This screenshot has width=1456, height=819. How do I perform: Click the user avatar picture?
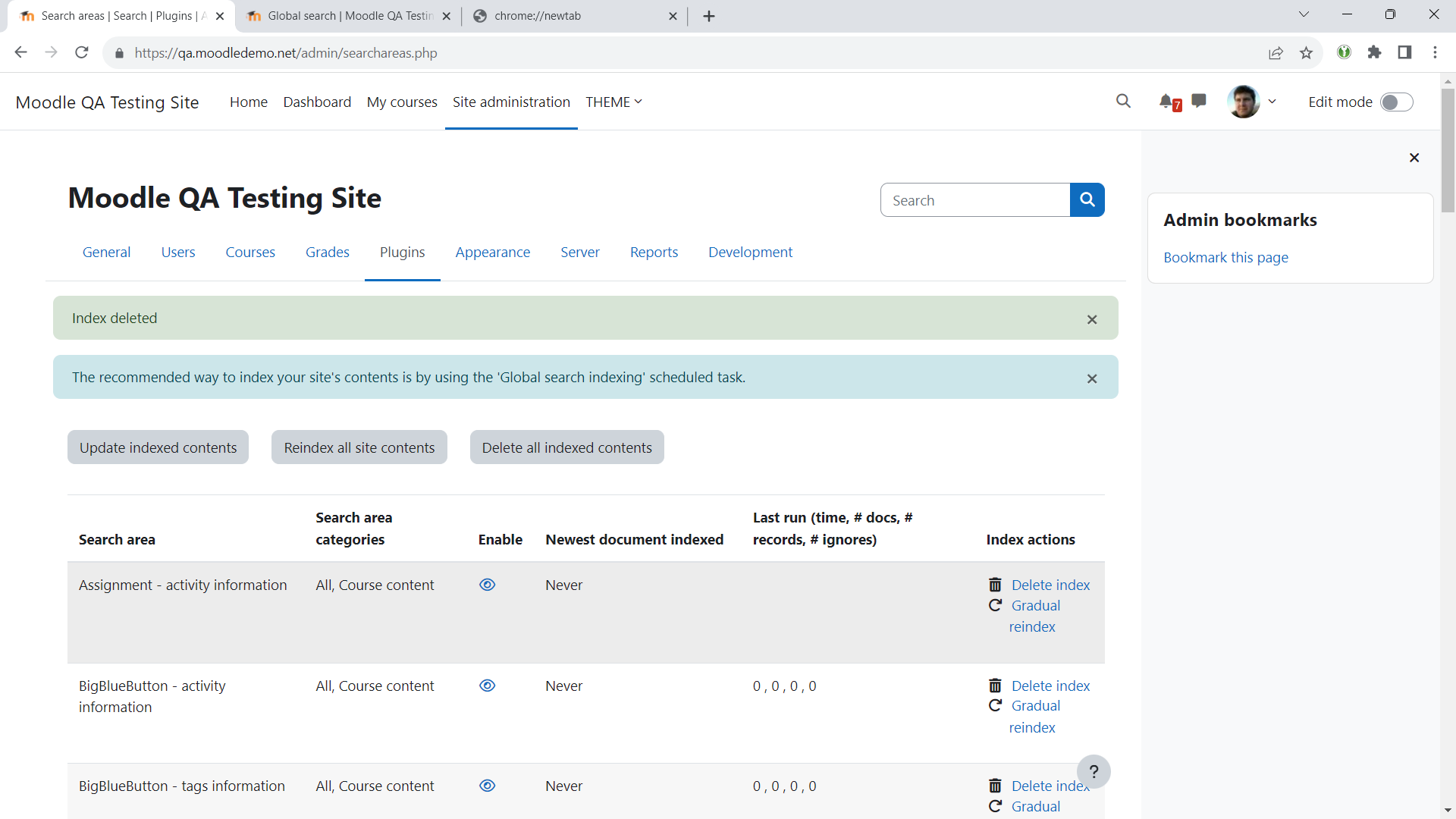pyautogui.click(x=1244, y=102)
